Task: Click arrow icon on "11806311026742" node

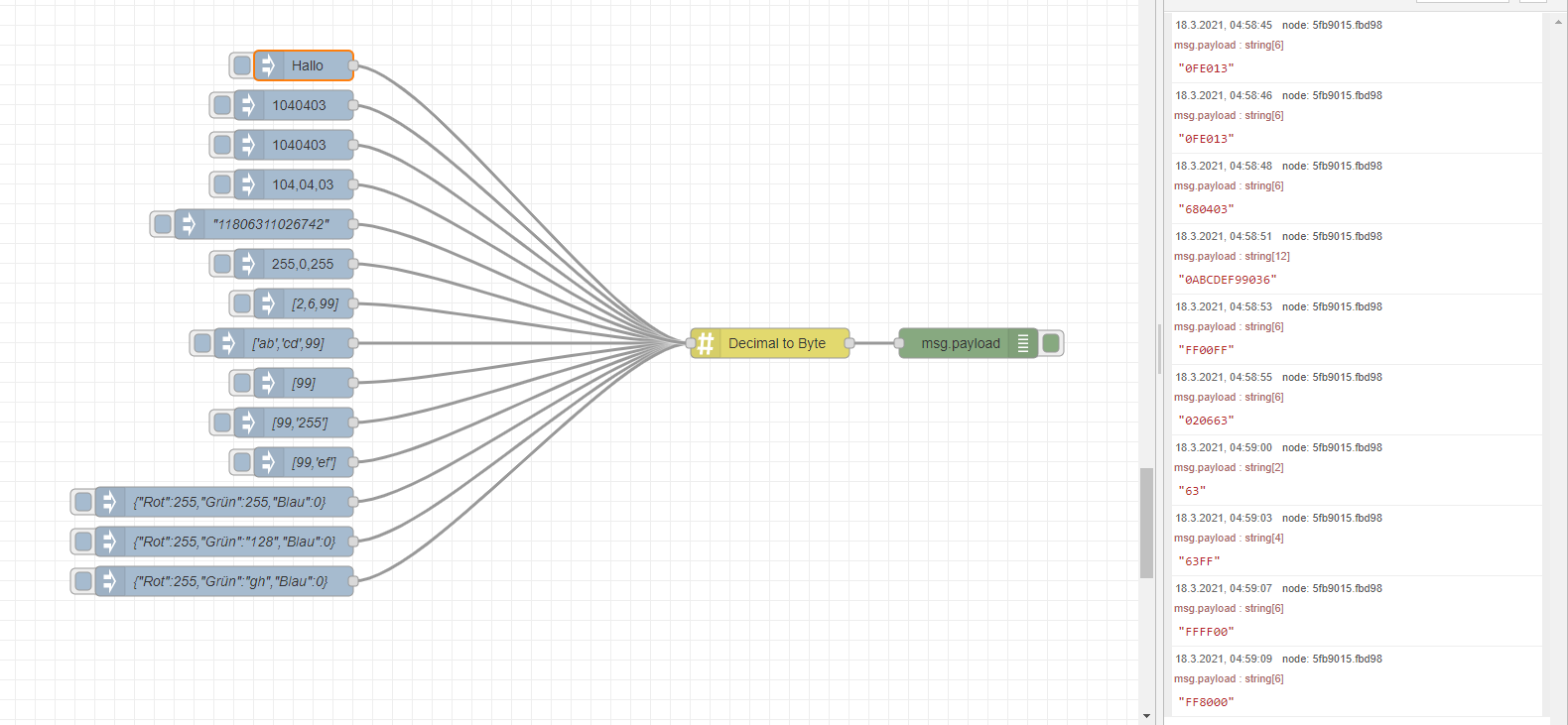Action: point(189,224)
